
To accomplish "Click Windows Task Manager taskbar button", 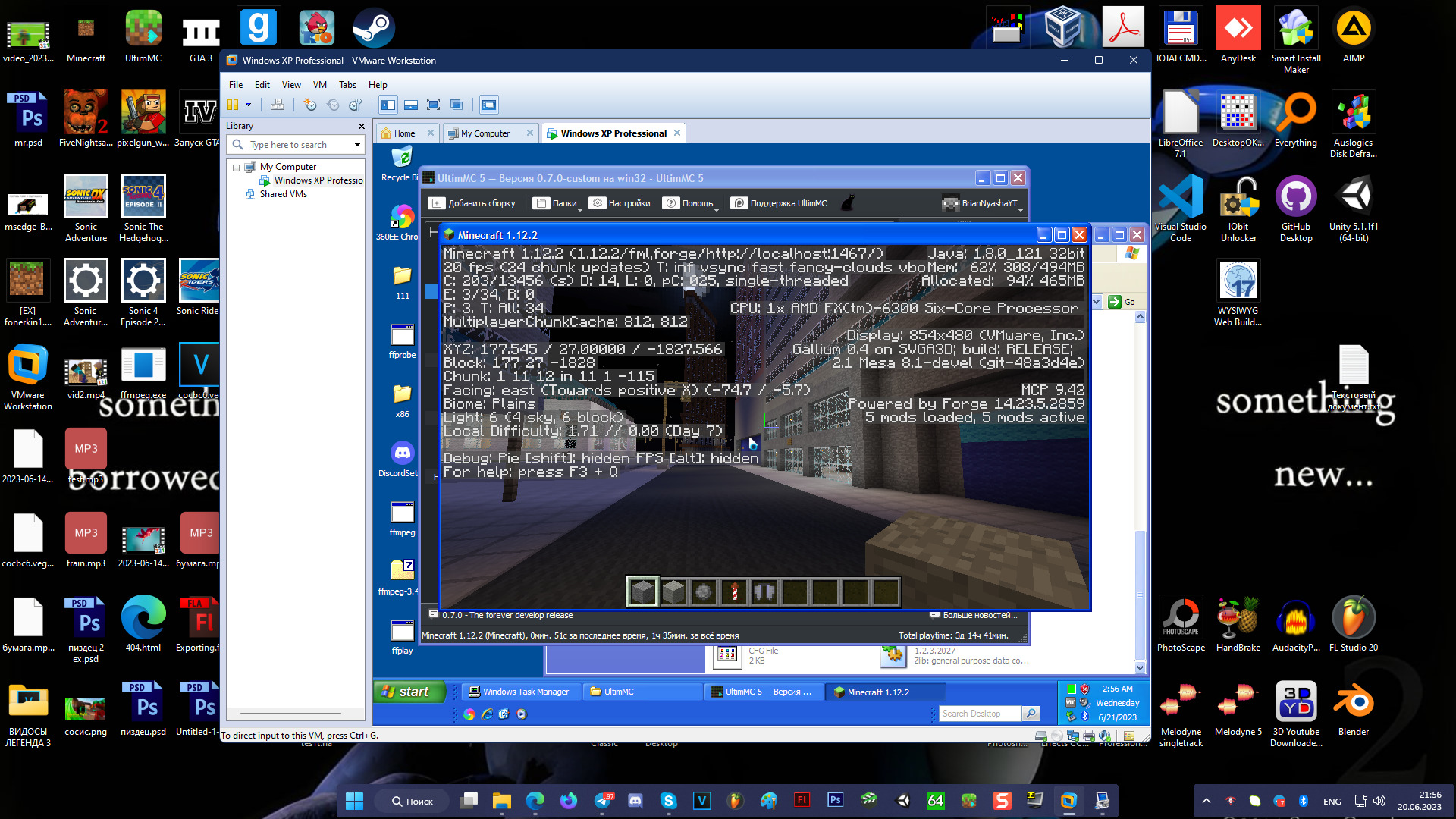I will 520,692.
